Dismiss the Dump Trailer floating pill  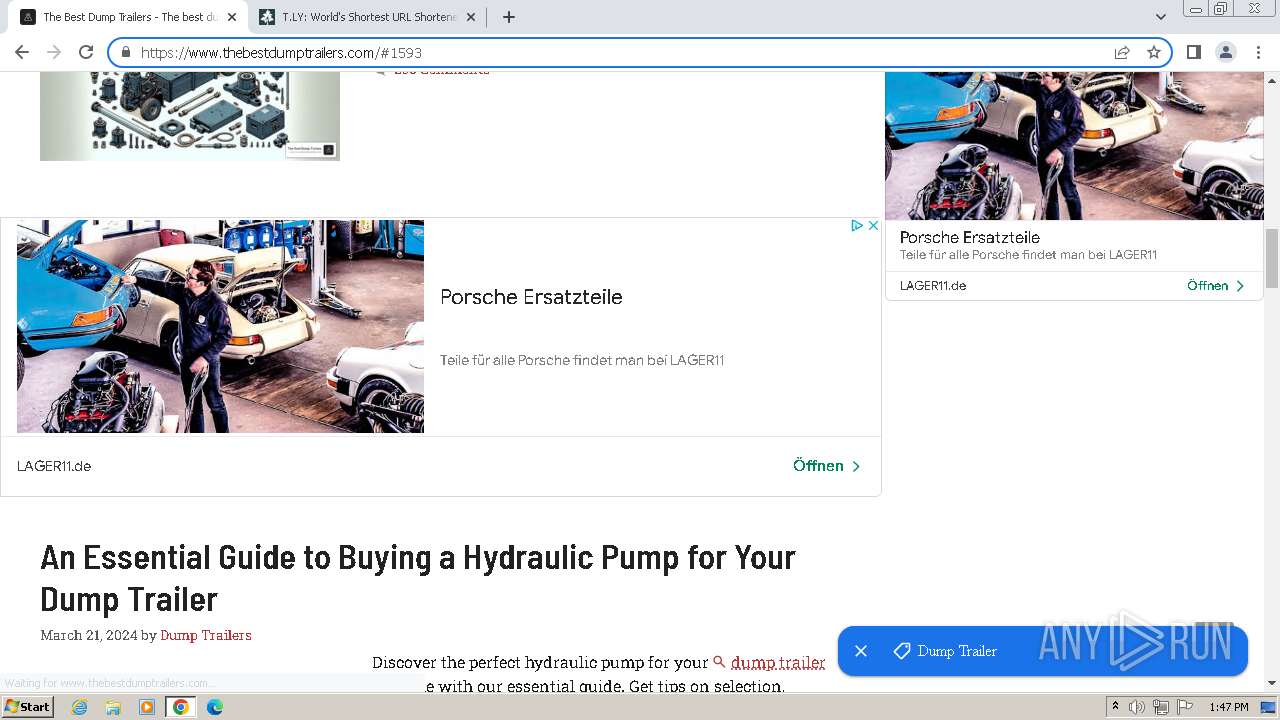pyautogui.click(x=861, y=651)
